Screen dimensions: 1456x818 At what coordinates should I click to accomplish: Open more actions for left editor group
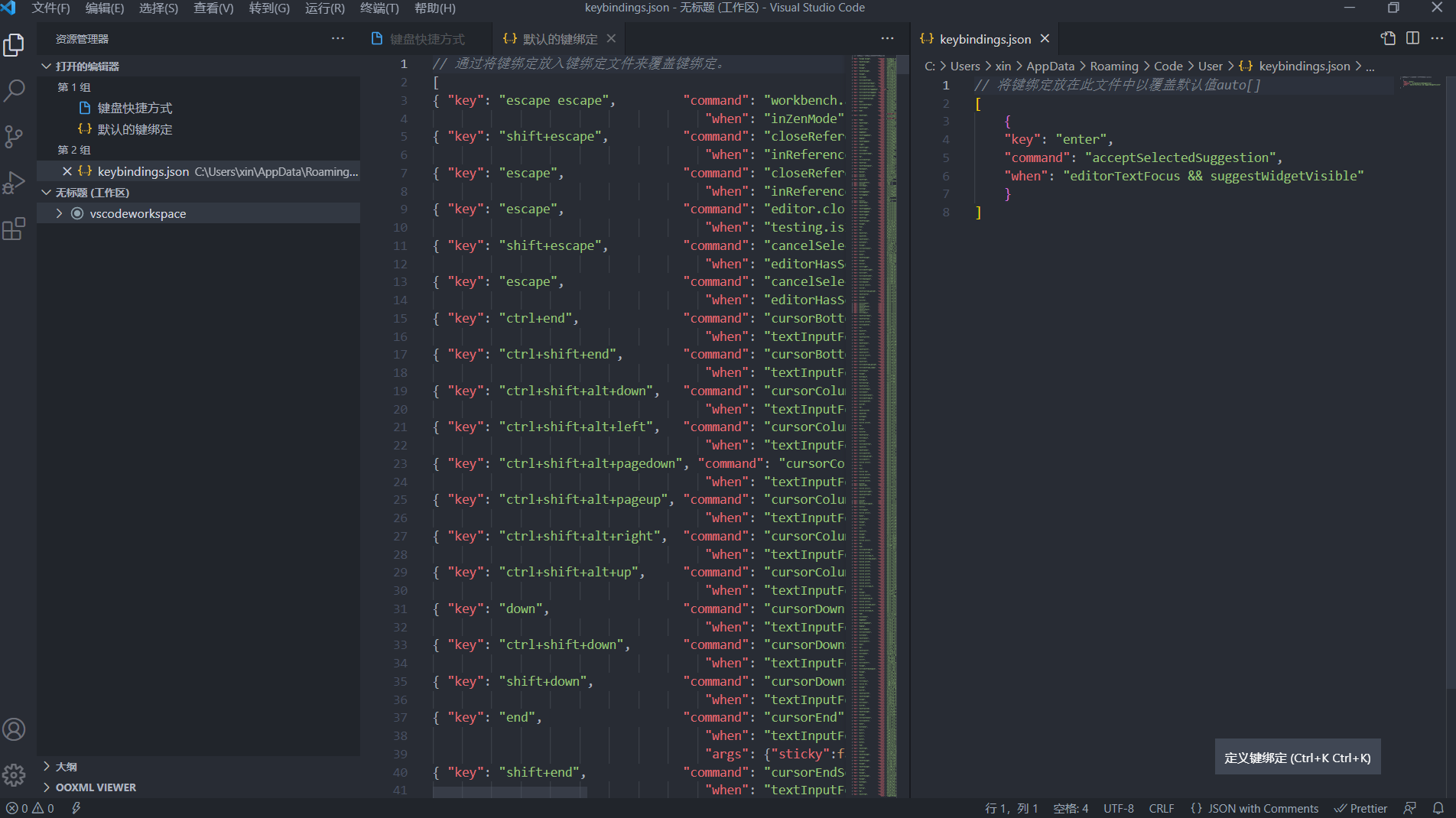(887, 38)
